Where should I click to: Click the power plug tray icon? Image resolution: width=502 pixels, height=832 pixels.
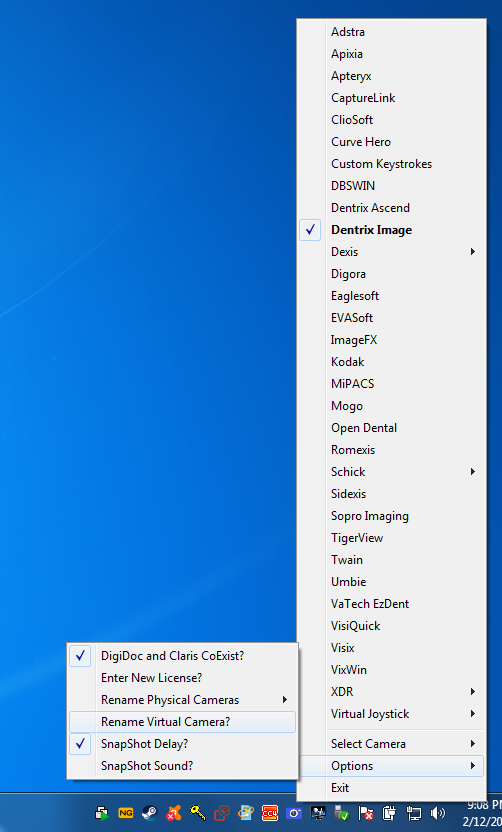click(x=390, y=813)
